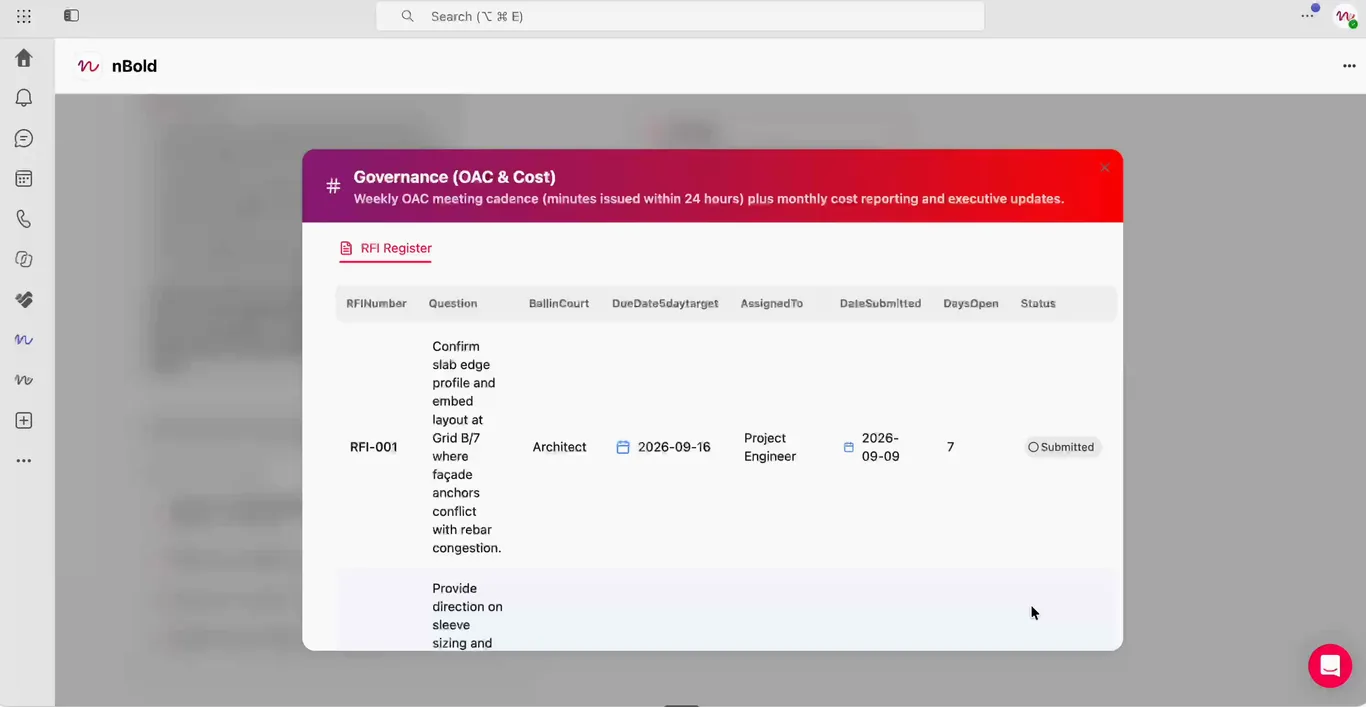Click the DaysOpen value 7
The height and width of the screenshot is (707, 1366).
951,447
